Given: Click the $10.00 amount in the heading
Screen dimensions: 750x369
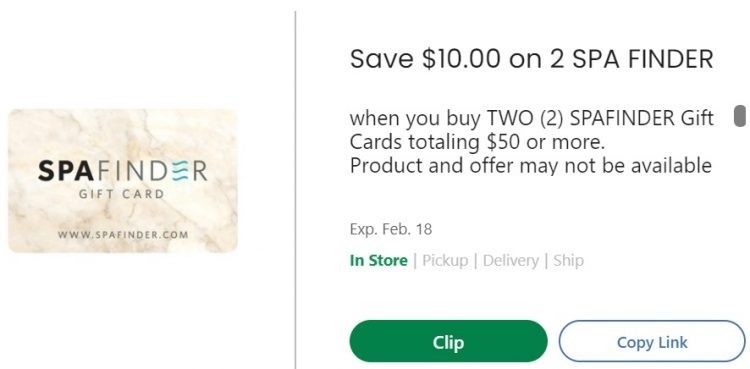Looking at the screenshot, I should point(461,59).
